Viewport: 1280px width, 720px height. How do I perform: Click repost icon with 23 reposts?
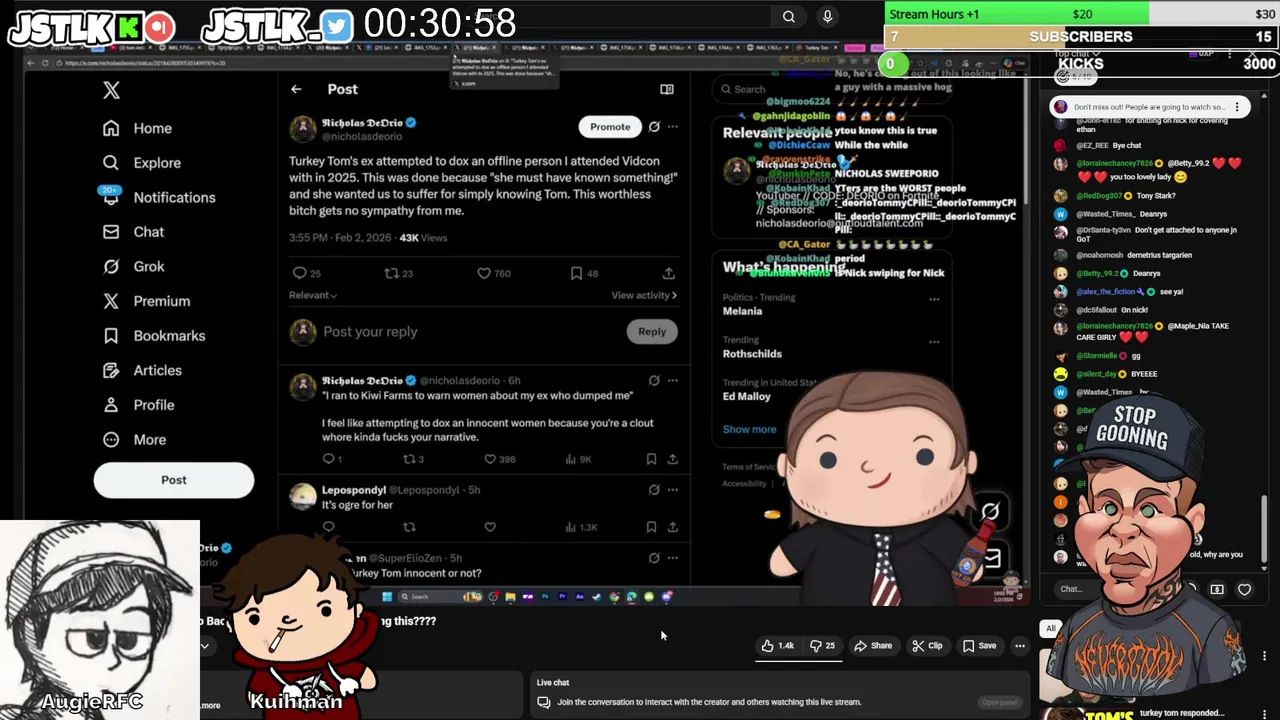pyautogui.click(x=391, y=273)
